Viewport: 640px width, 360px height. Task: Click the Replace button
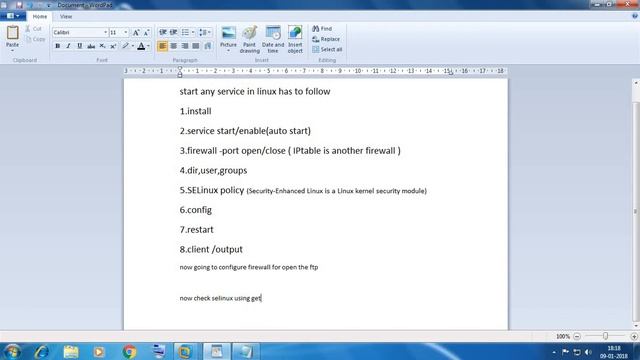(326, 39)
